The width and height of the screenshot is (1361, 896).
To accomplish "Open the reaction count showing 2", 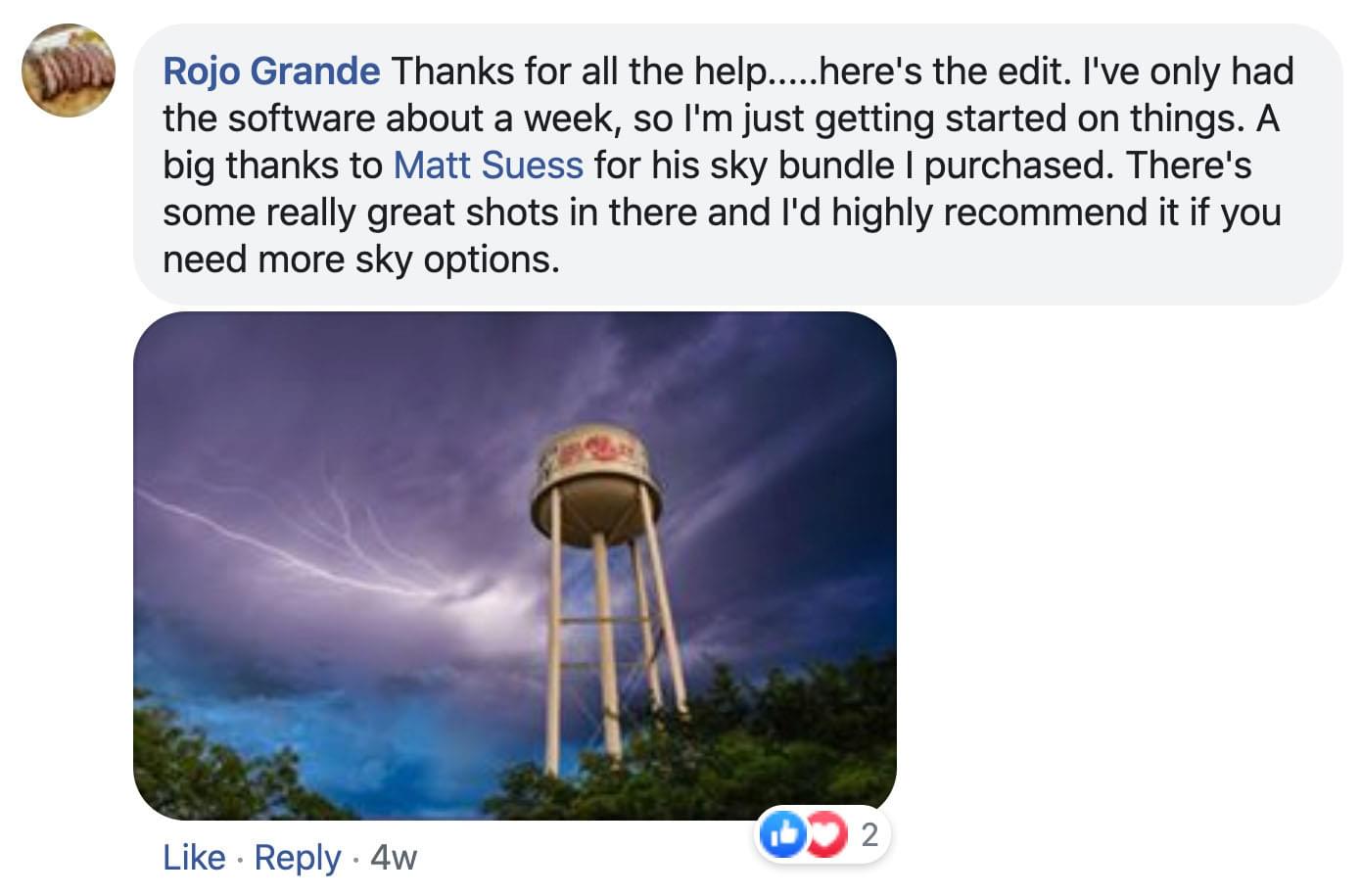I will click(x=869, y=835).
